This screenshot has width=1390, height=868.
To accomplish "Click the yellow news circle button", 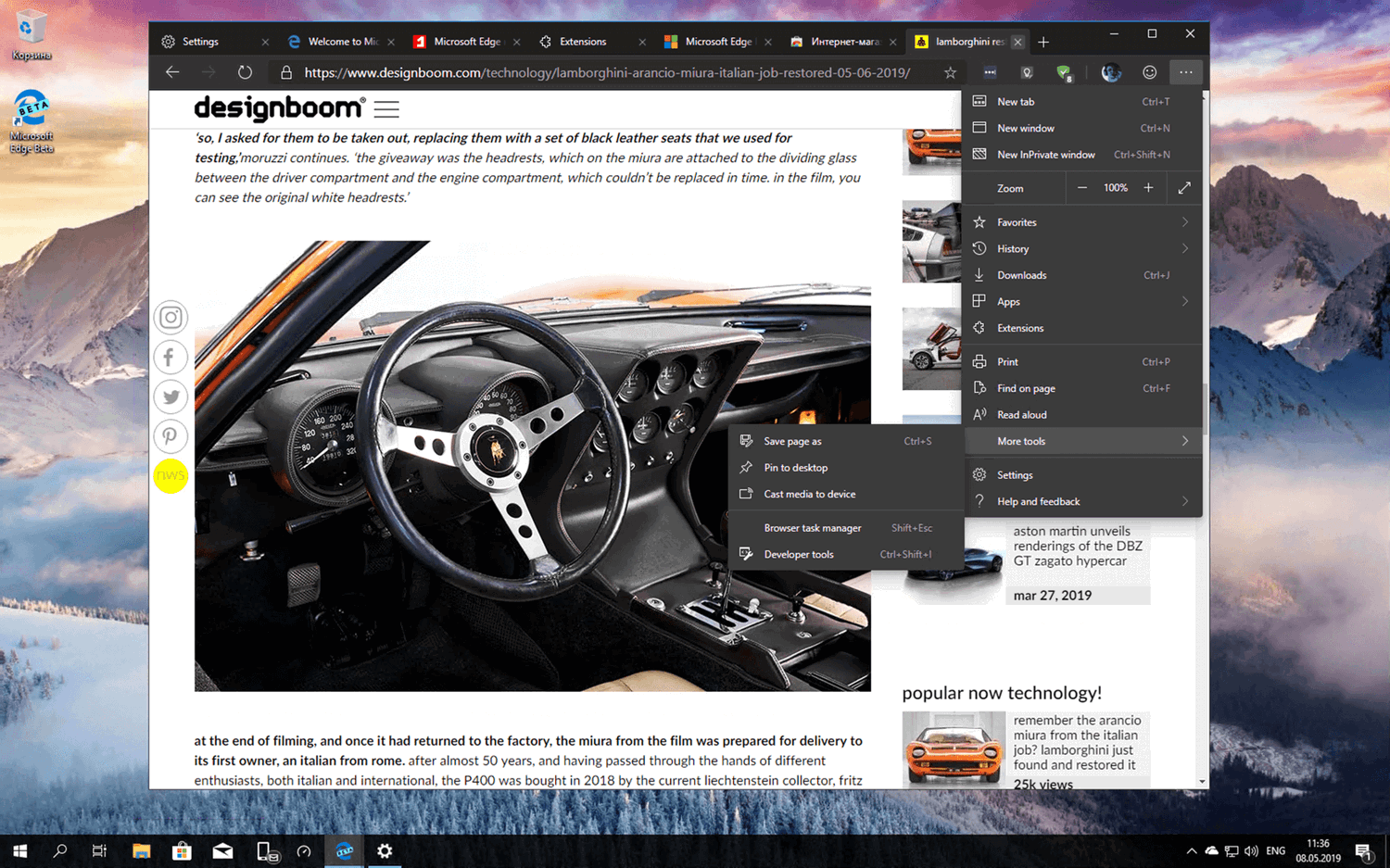I will [x=171, y=476].
